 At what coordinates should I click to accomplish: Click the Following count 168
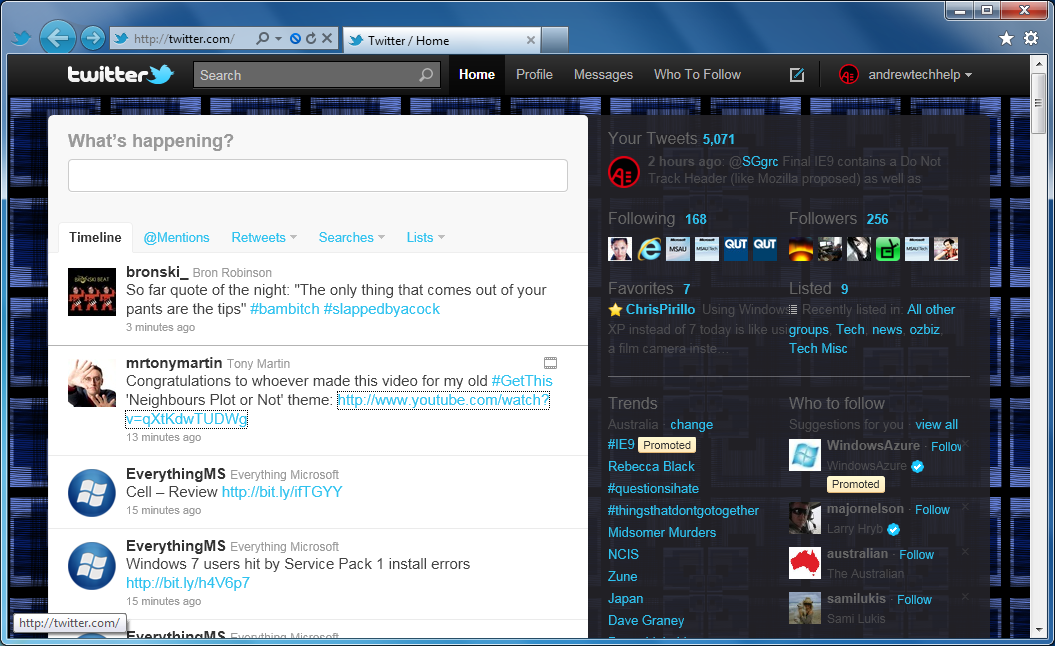pyautogui.click(x=696, y=219)
